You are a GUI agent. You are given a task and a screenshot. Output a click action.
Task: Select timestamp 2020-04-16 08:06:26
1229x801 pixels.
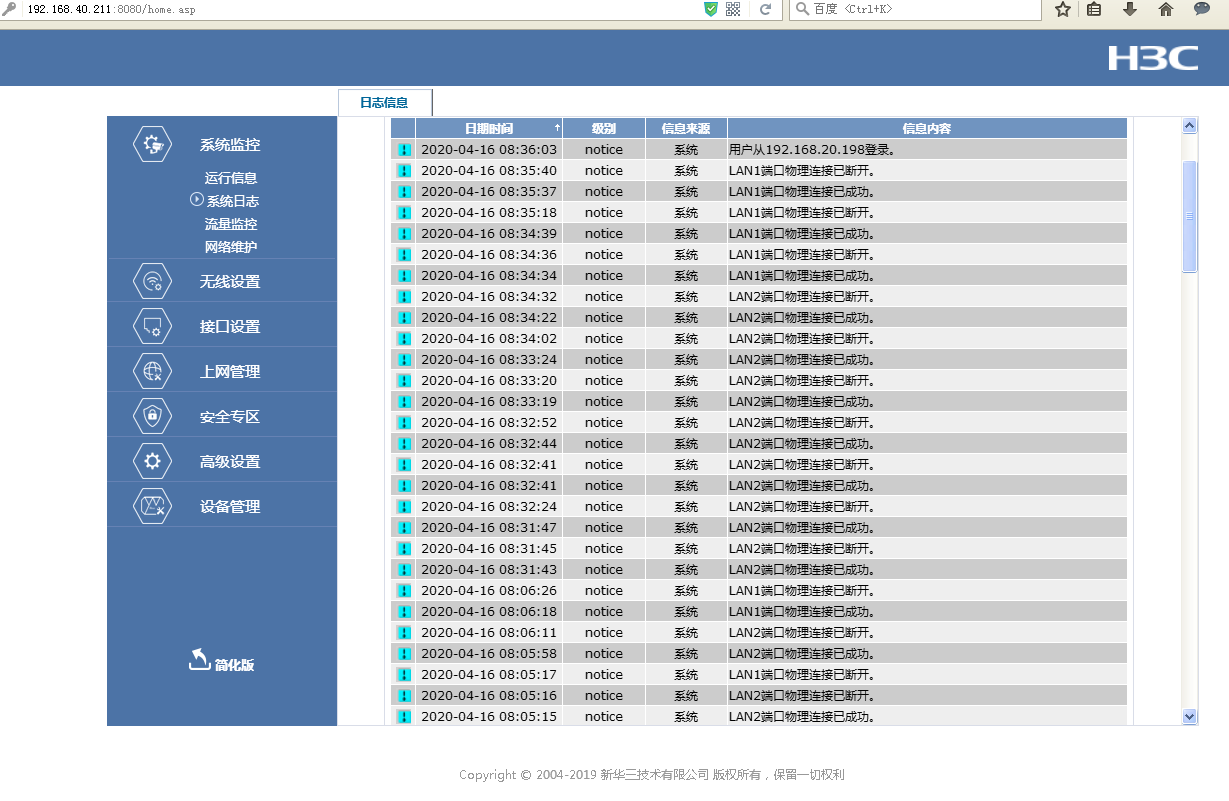pyautogui.click(x=489, y=591)
